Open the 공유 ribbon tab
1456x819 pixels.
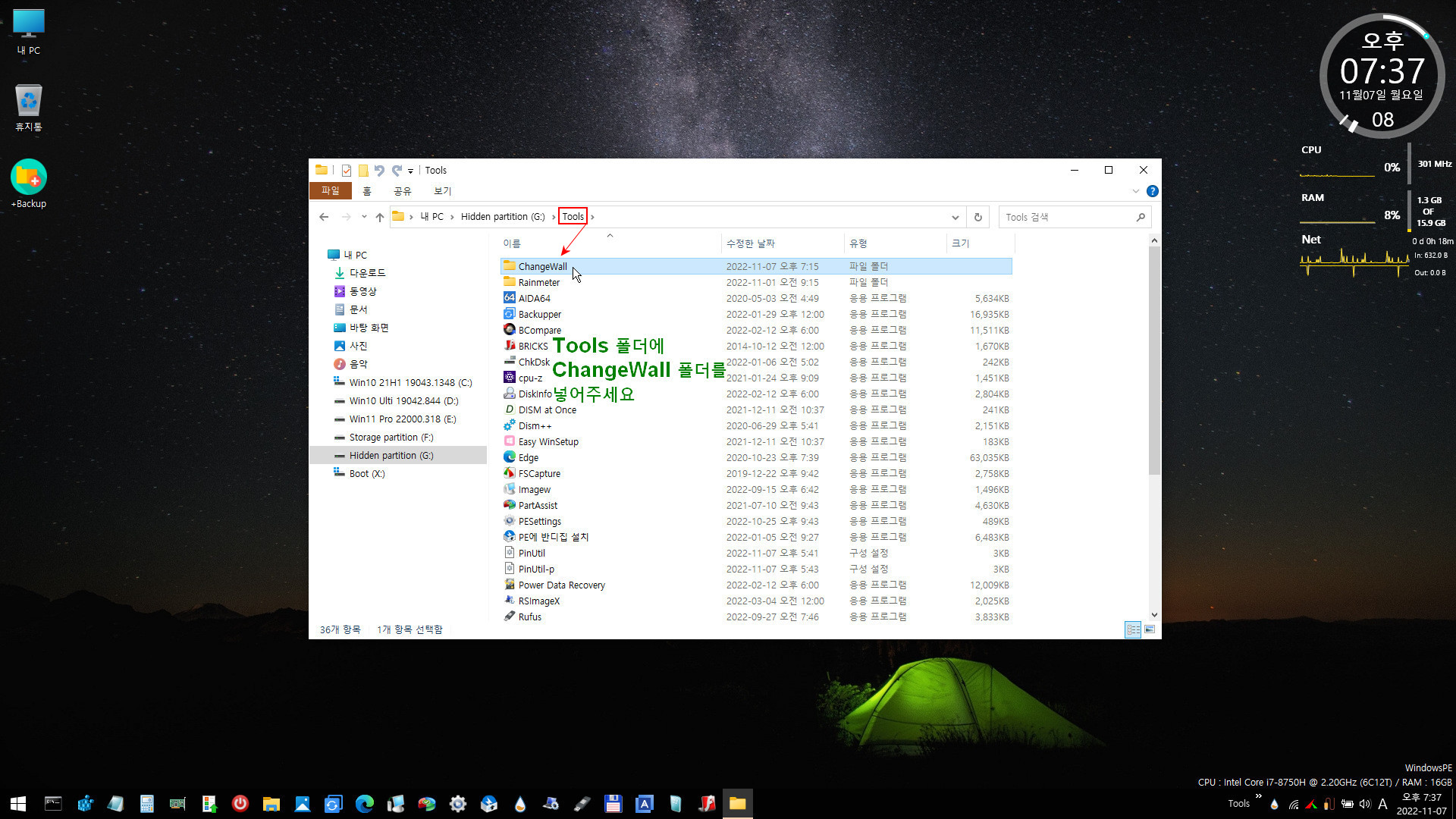click(x=402, y=191)
